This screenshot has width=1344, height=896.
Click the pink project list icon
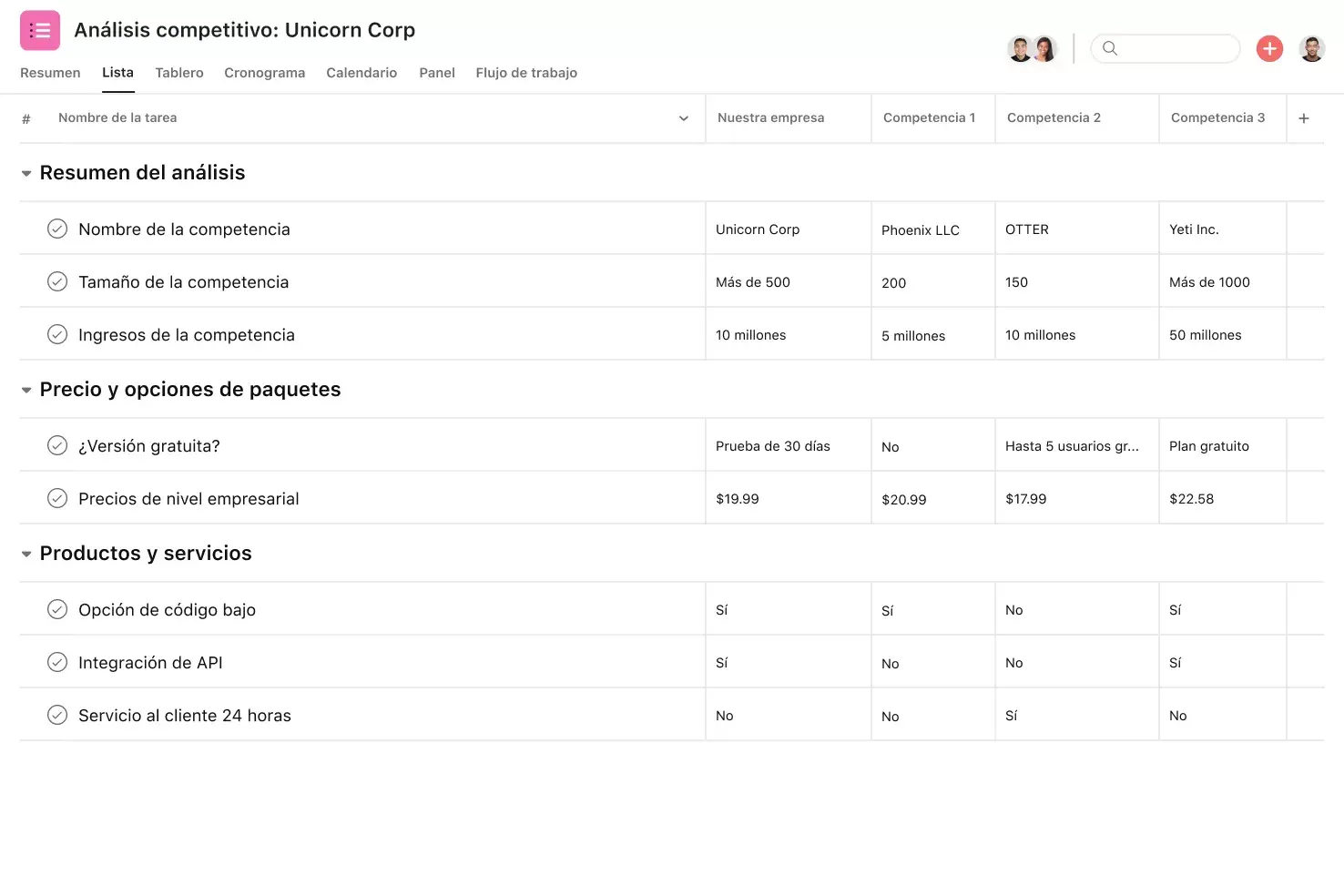[x=40, y=30]
